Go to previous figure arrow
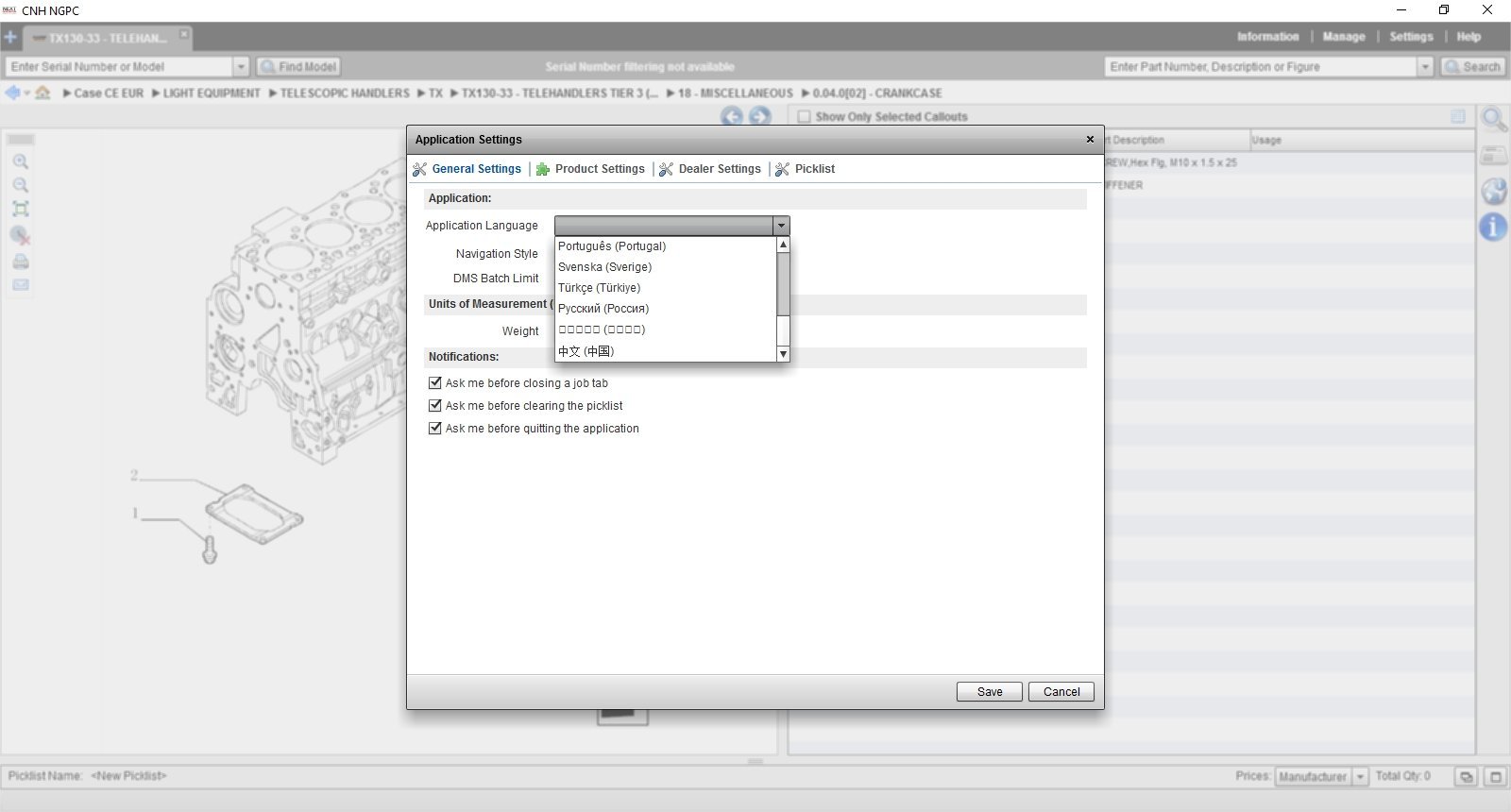The image size is (1511, 812). click(x=732, y=116)
